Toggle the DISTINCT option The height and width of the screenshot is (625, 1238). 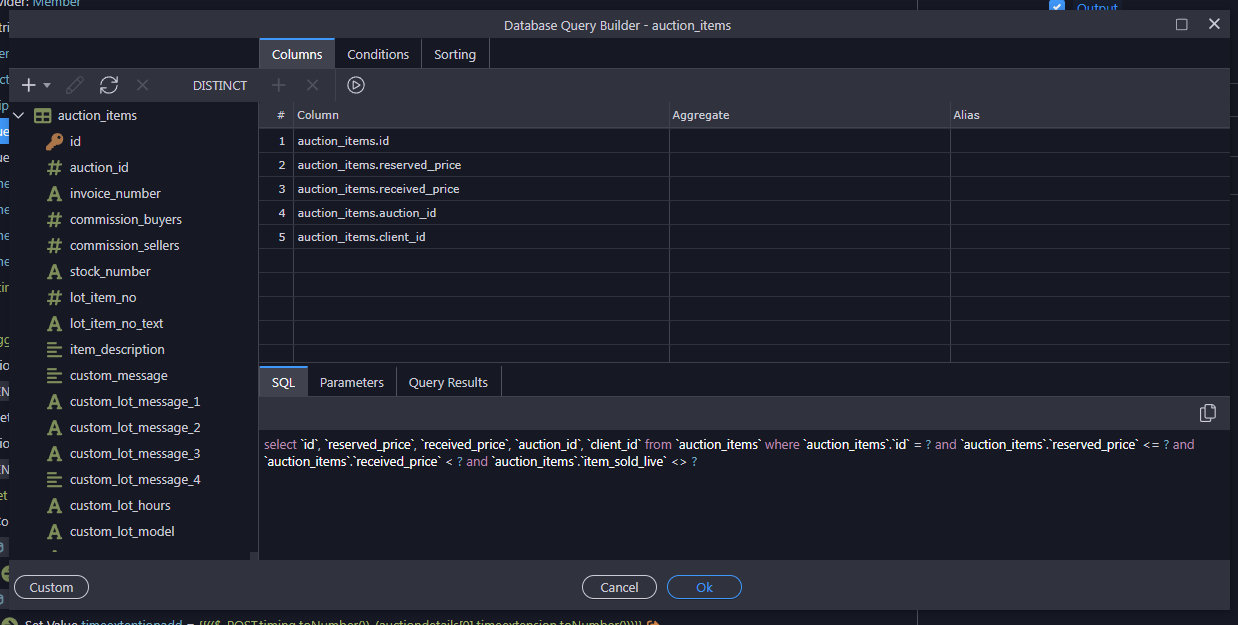click(x=219, y=85)
